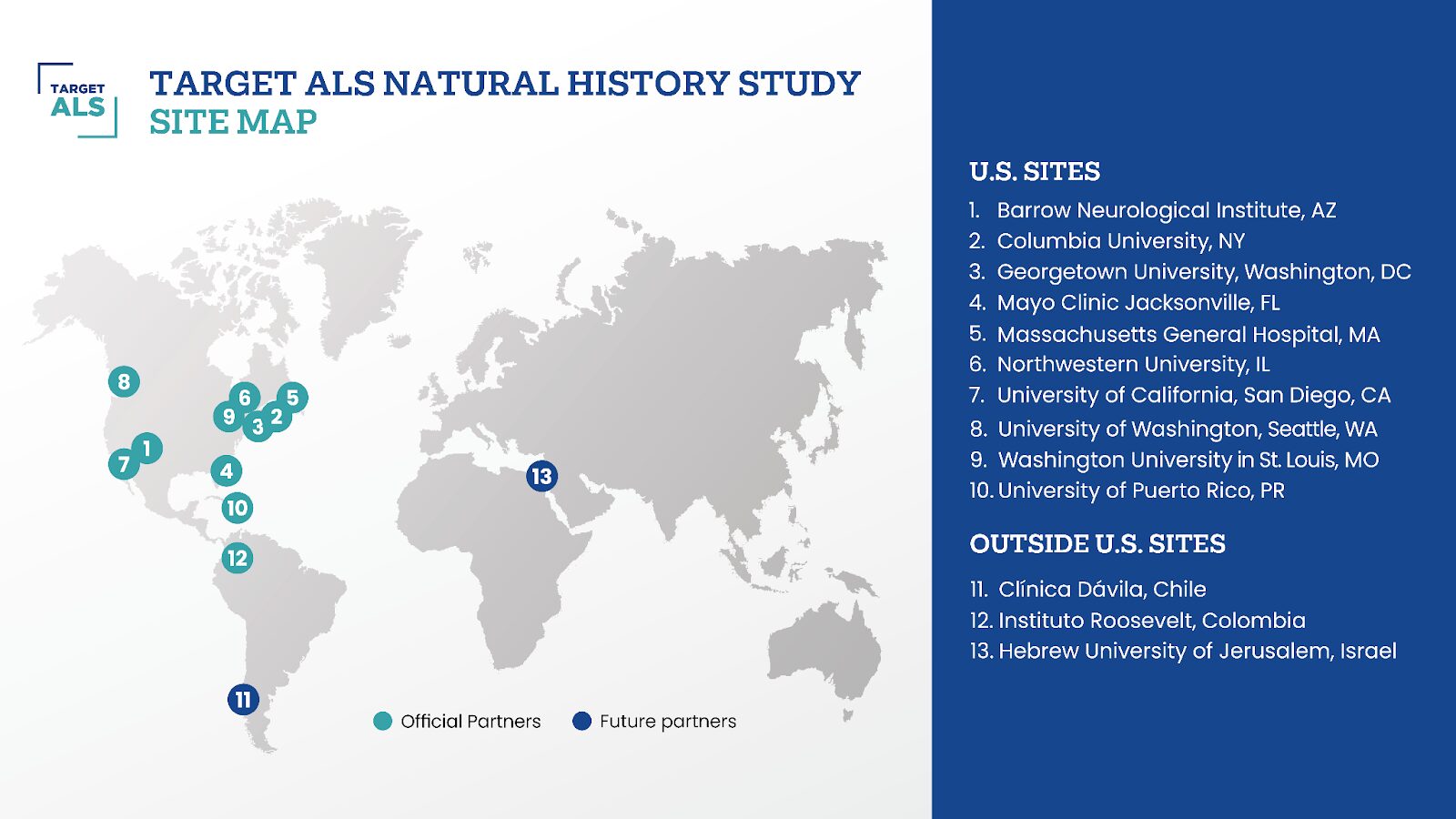Click the Target ALS logo
1456x819 pixels.
(77, 100)
